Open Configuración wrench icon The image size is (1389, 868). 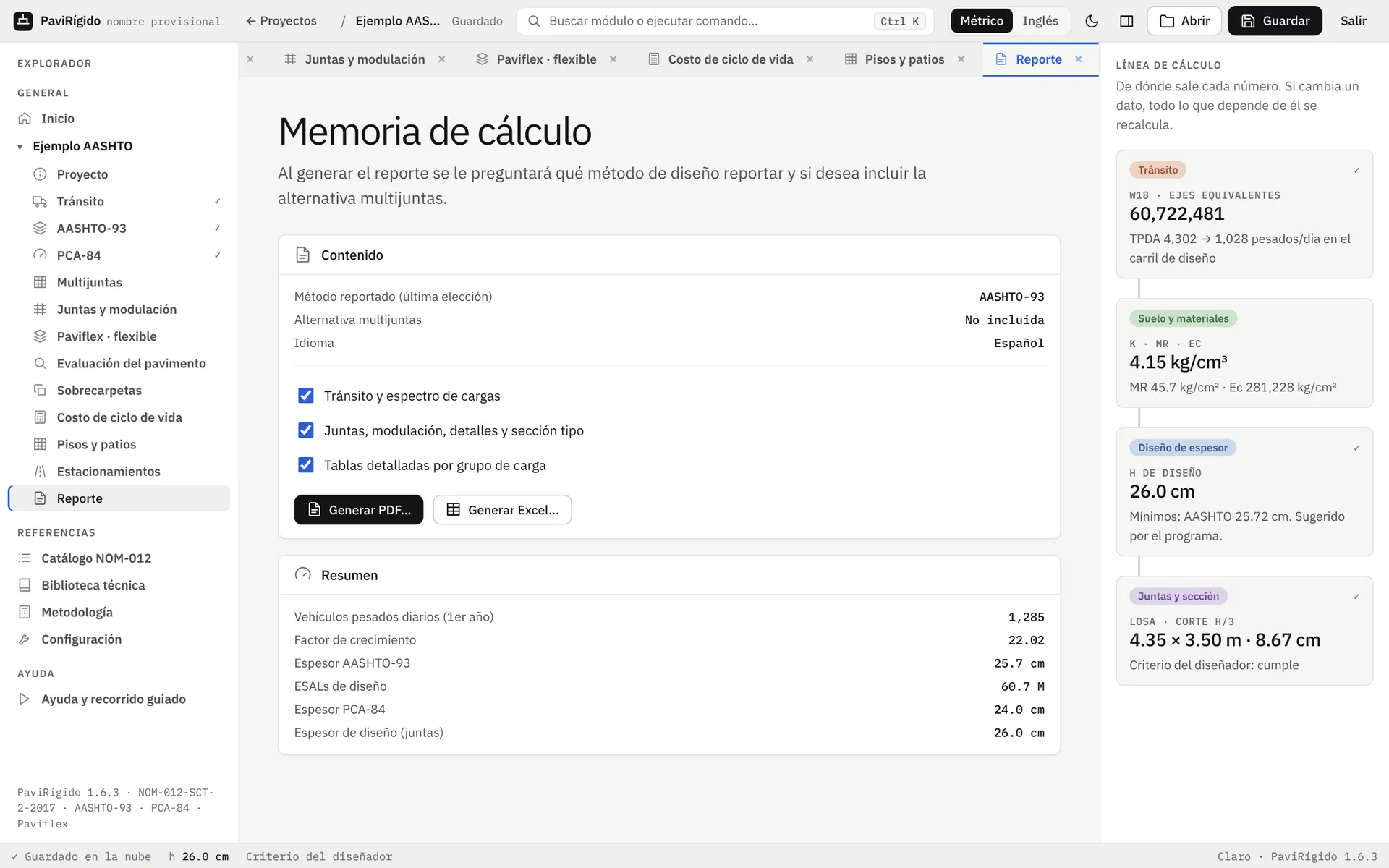point(25,639)
